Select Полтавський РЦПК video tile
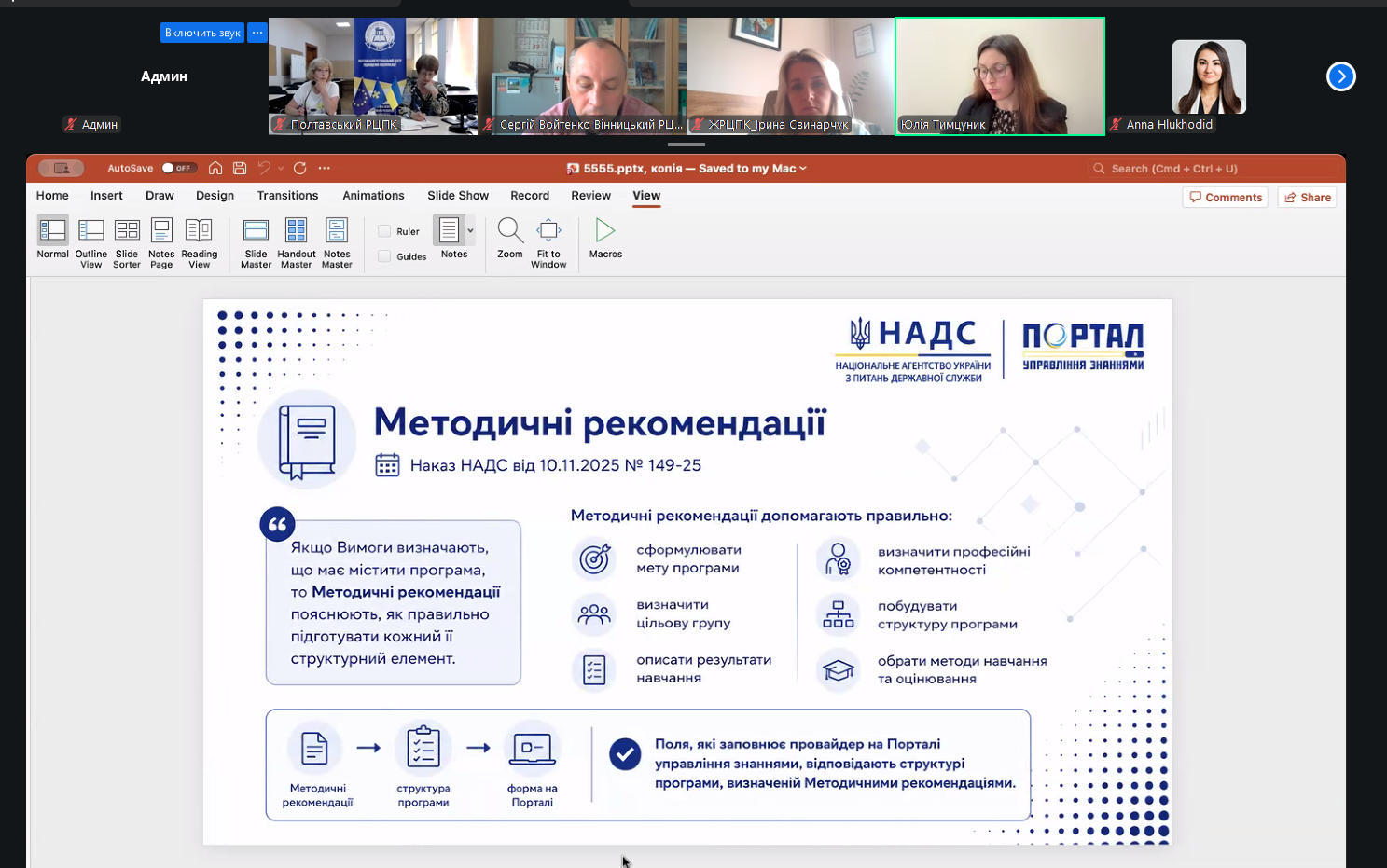 (x=373, y=76)
